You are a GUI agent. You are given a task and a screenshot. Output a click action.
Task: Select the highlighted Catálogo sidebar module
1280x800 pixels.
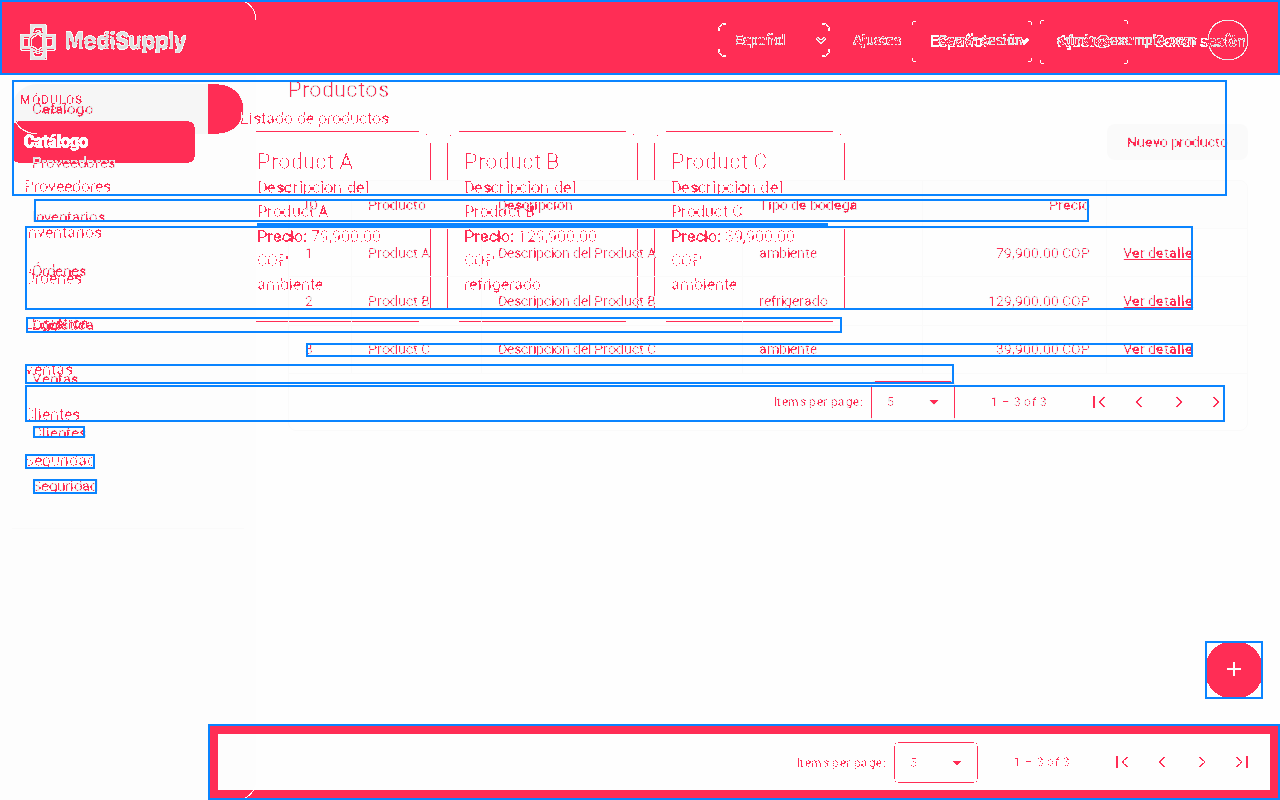tap(104, 142)
